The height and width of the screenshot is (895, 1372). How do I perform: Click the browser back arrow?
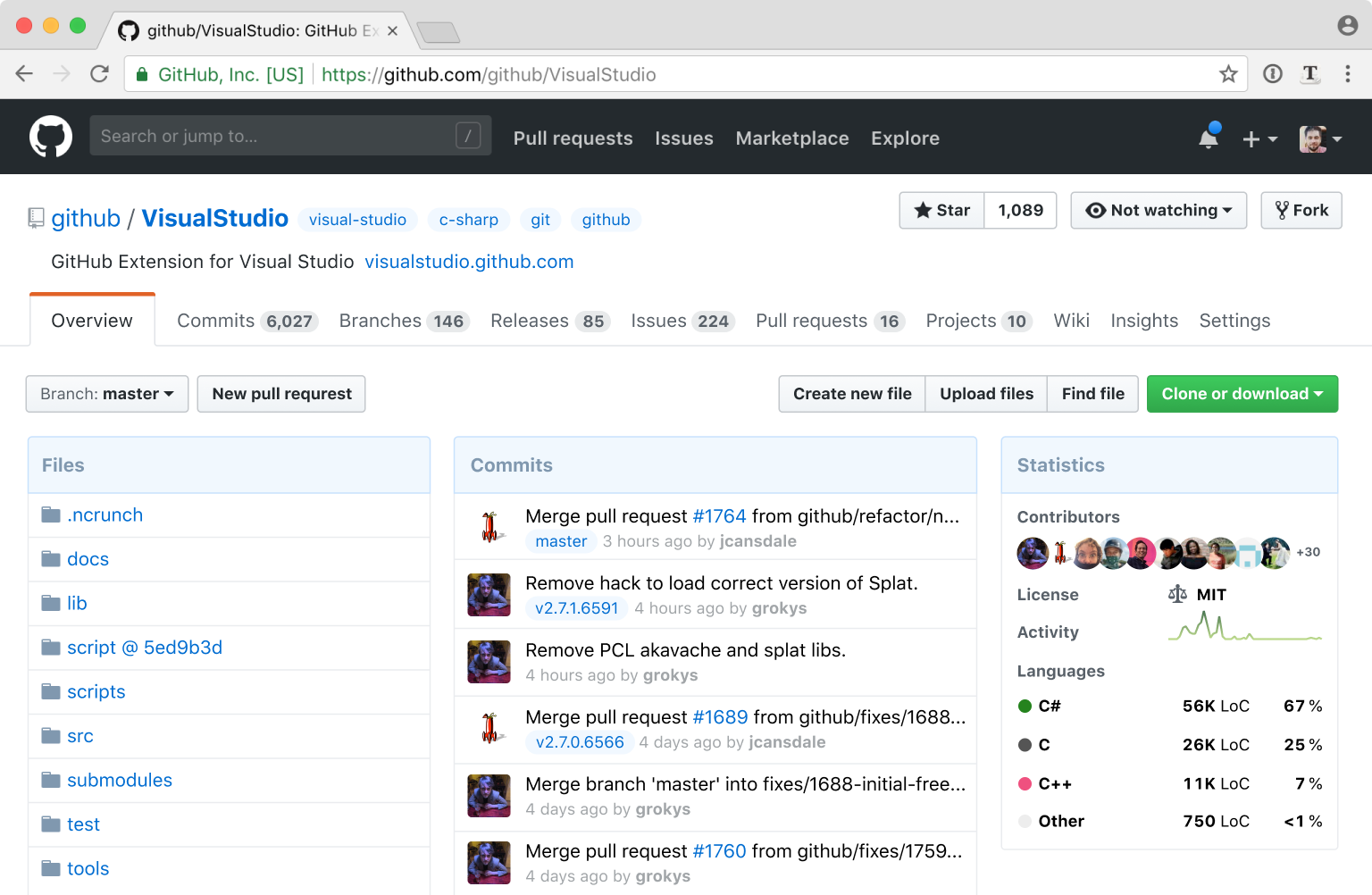click(x=24, y=74)
